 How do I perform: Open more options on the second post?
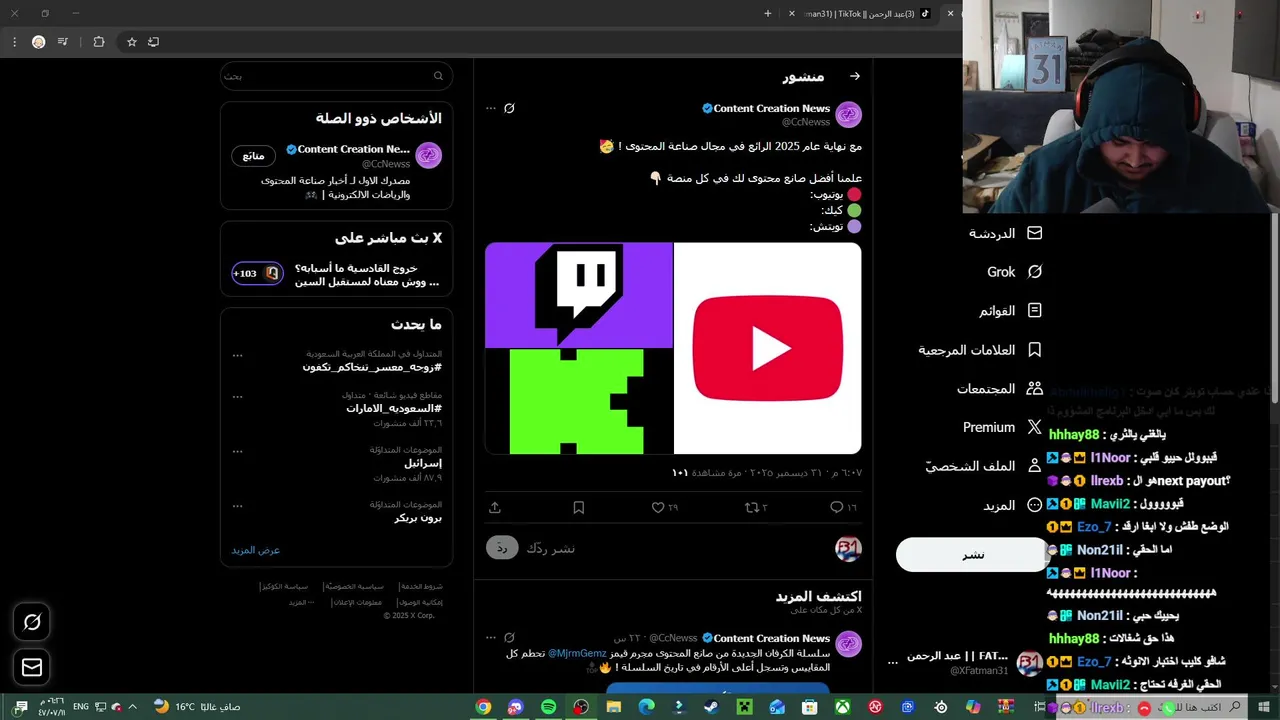(490, 637)
